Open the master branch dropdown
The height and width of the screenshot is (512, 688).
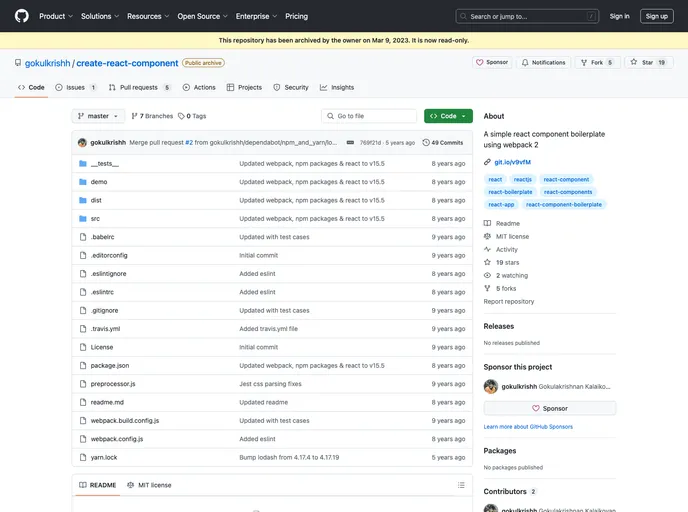point(98,116)
